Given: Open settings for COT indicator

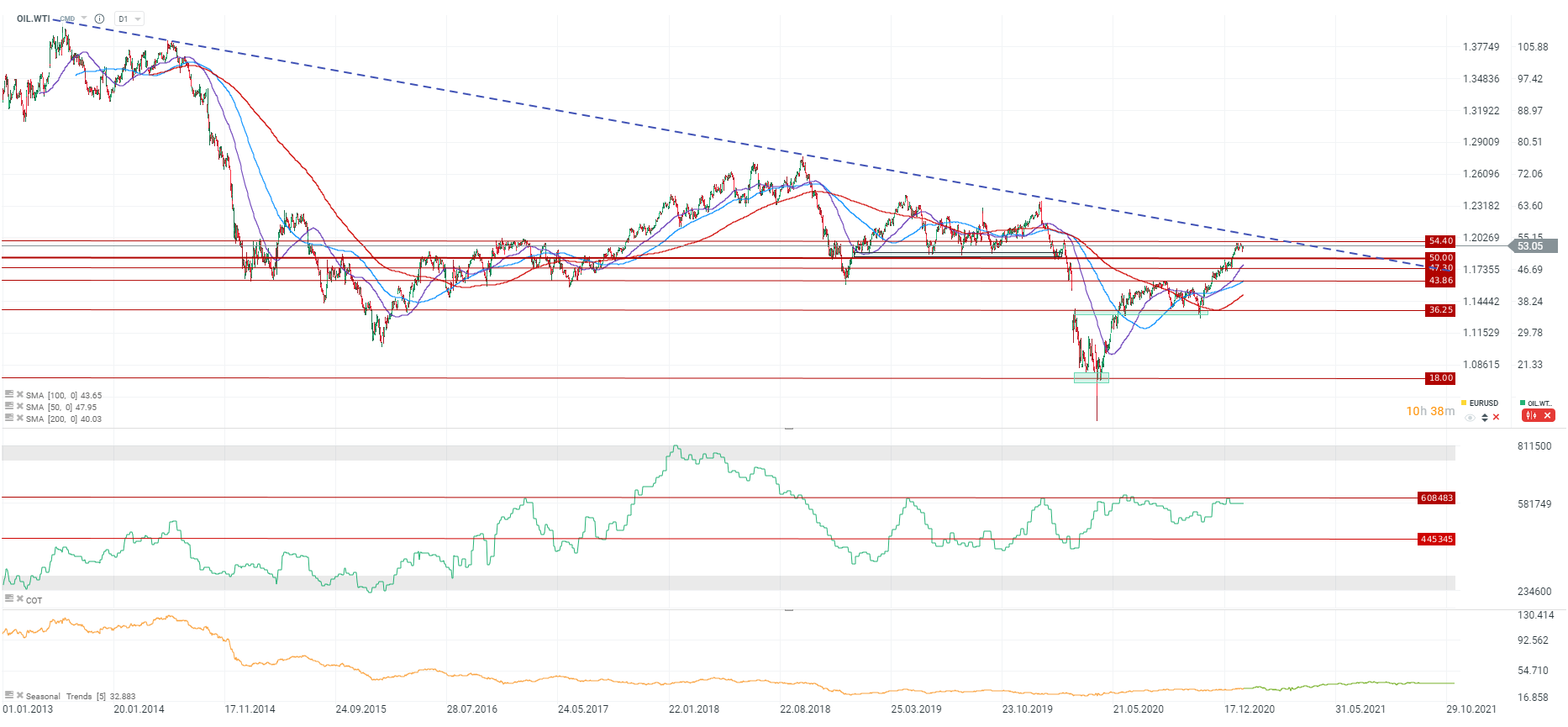Looking at the screenshot, I should pyautogui.click(x=9, y=599).
